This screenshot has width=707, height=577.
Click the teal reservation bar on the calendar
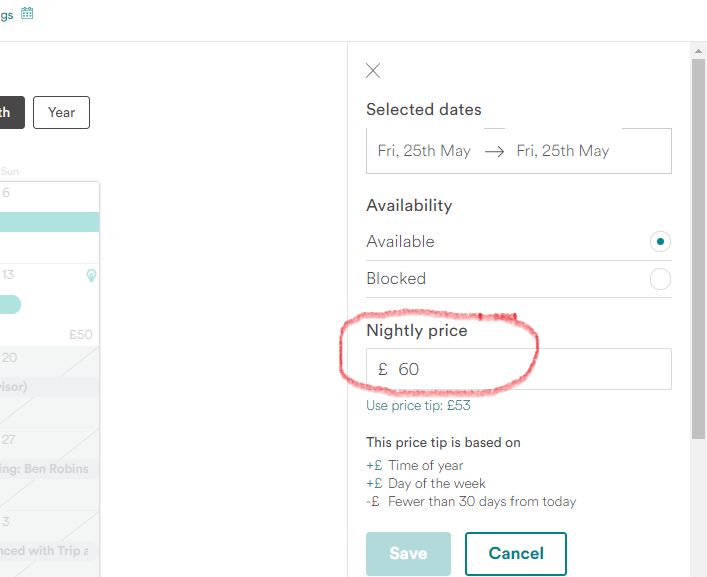tap(50, 222)
